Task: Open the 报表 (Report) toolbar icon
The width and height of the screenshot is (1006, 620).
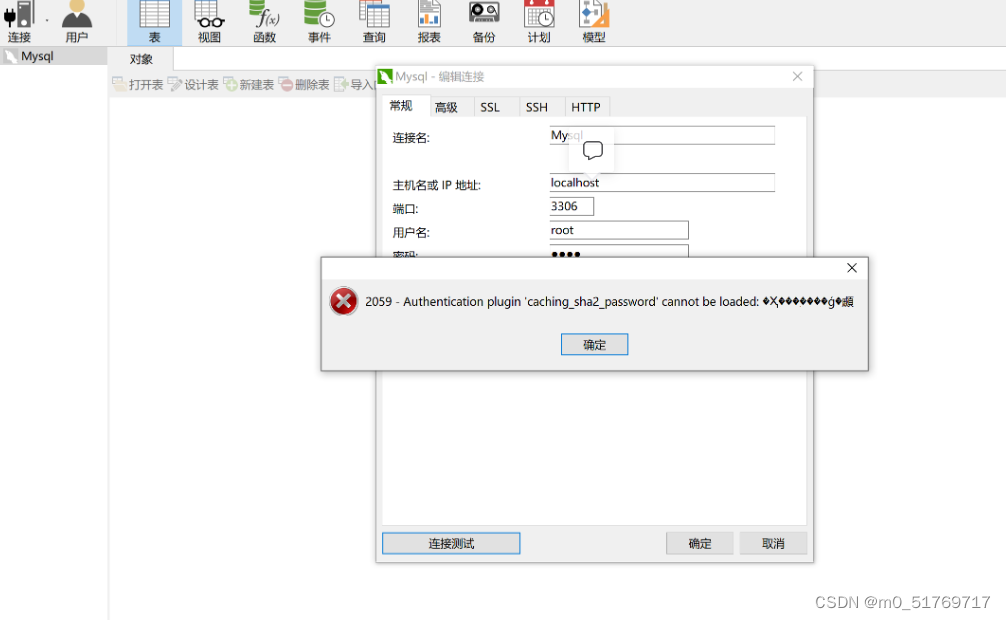Action: (x=429, y=22)
